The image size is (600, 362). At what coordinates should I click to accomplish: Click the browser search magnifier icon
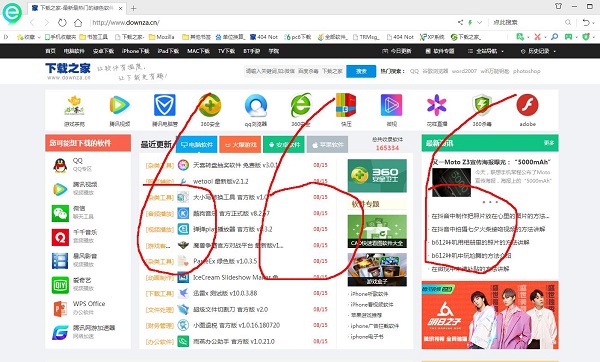(x=568, y=23)
